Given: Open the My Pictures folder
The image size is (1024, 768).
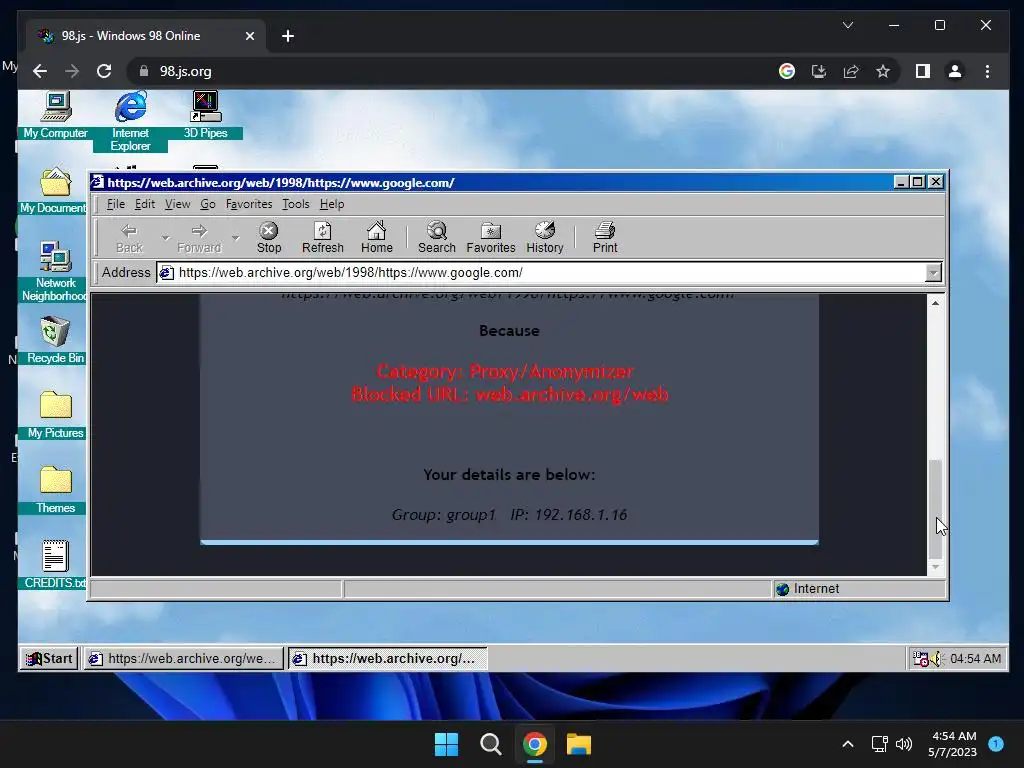Looking at the screenshot, I should 56,415.
